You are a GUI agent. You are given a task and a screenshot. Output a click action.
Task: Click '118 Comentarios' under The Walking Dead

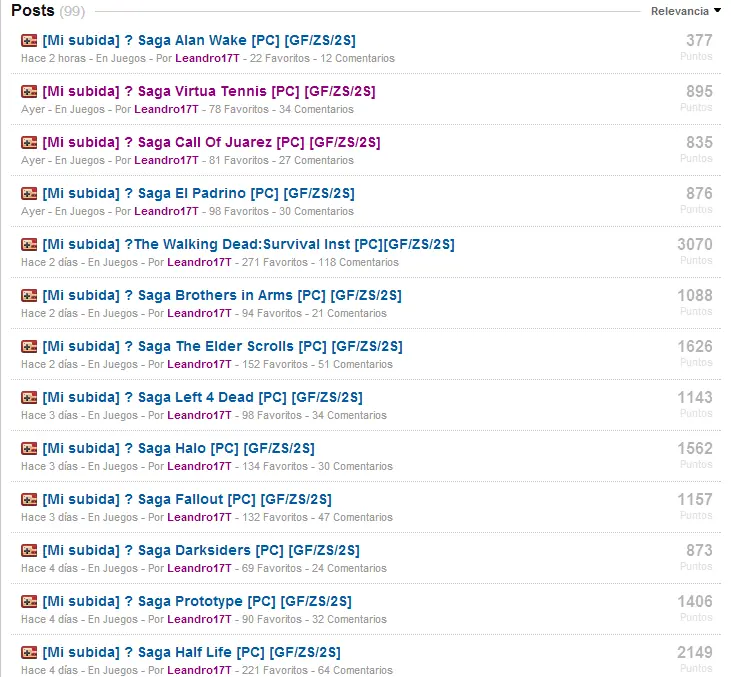359,262
